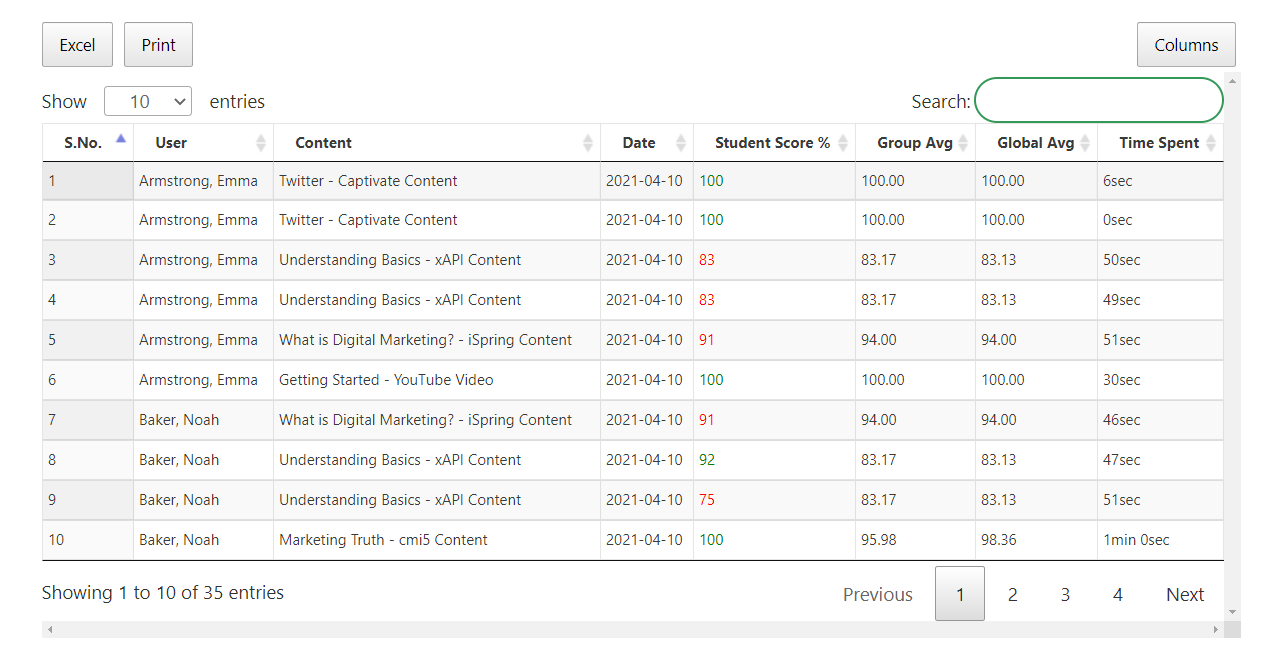The image size is (1274, 664).
Task: Sort by Group Avg header
Action: [915, 143]
